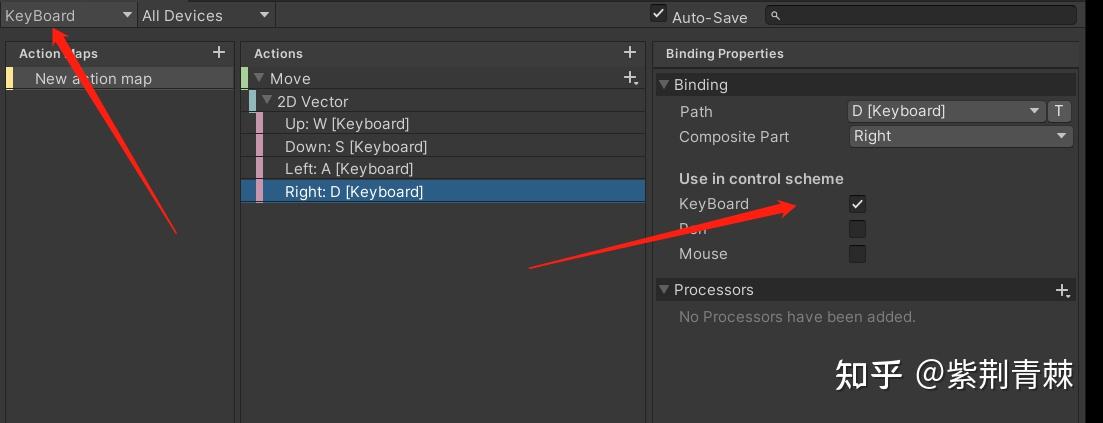Collapse the Move action

pos(260,78)
